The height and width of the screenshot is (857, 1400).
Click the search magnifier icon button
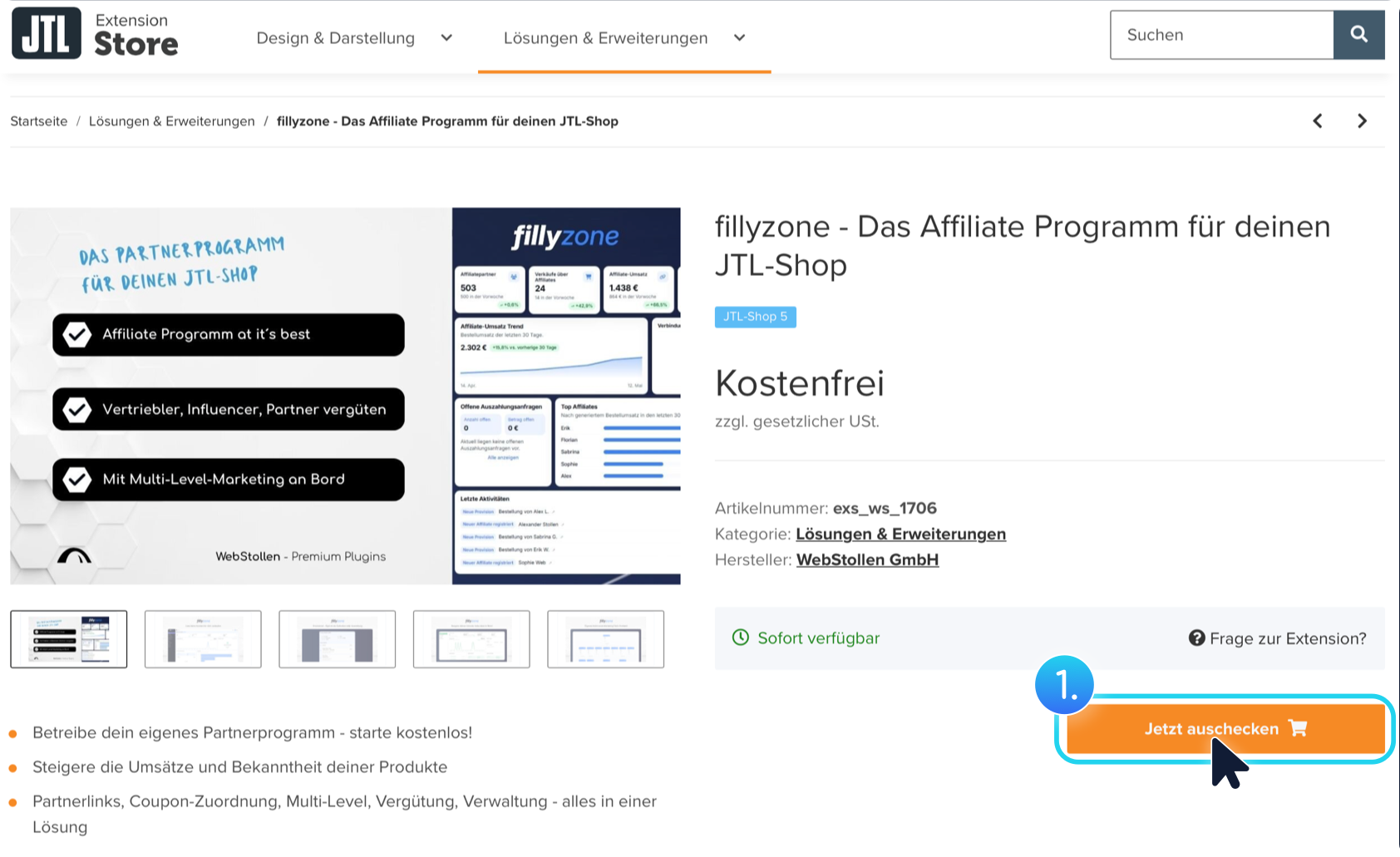(1359, 35)
